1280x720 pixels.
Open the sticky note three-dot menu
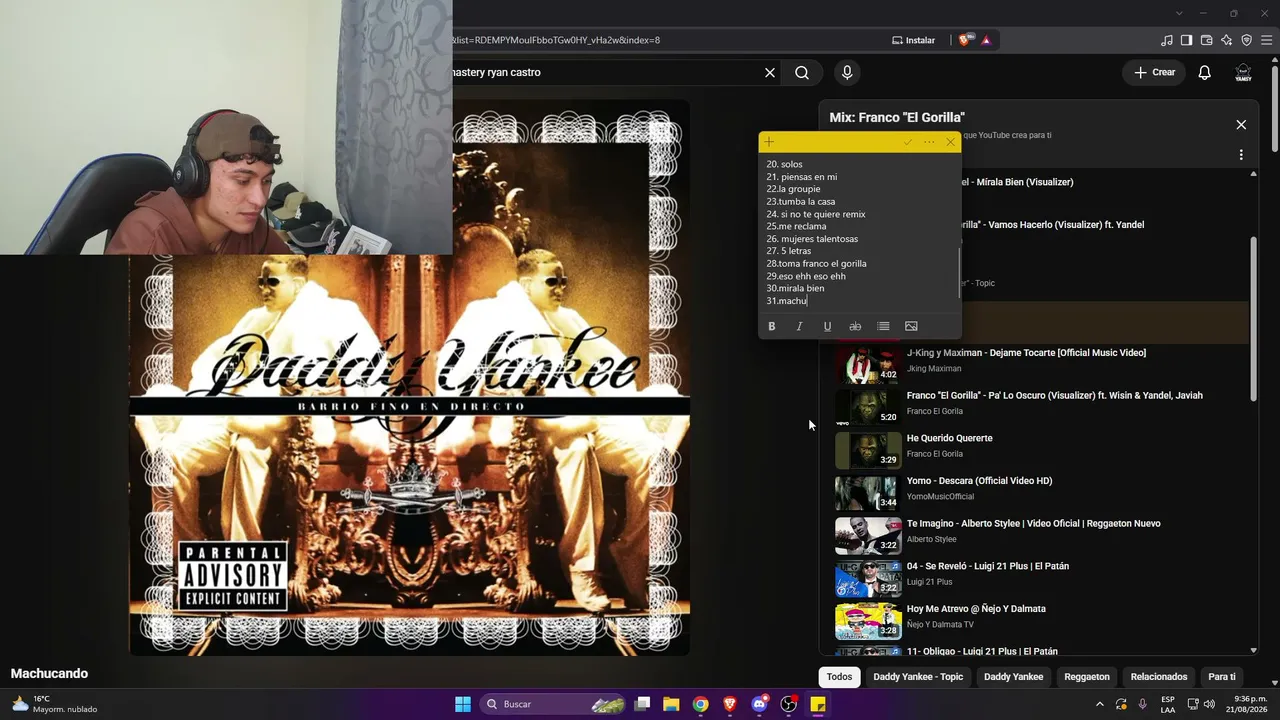929,142
